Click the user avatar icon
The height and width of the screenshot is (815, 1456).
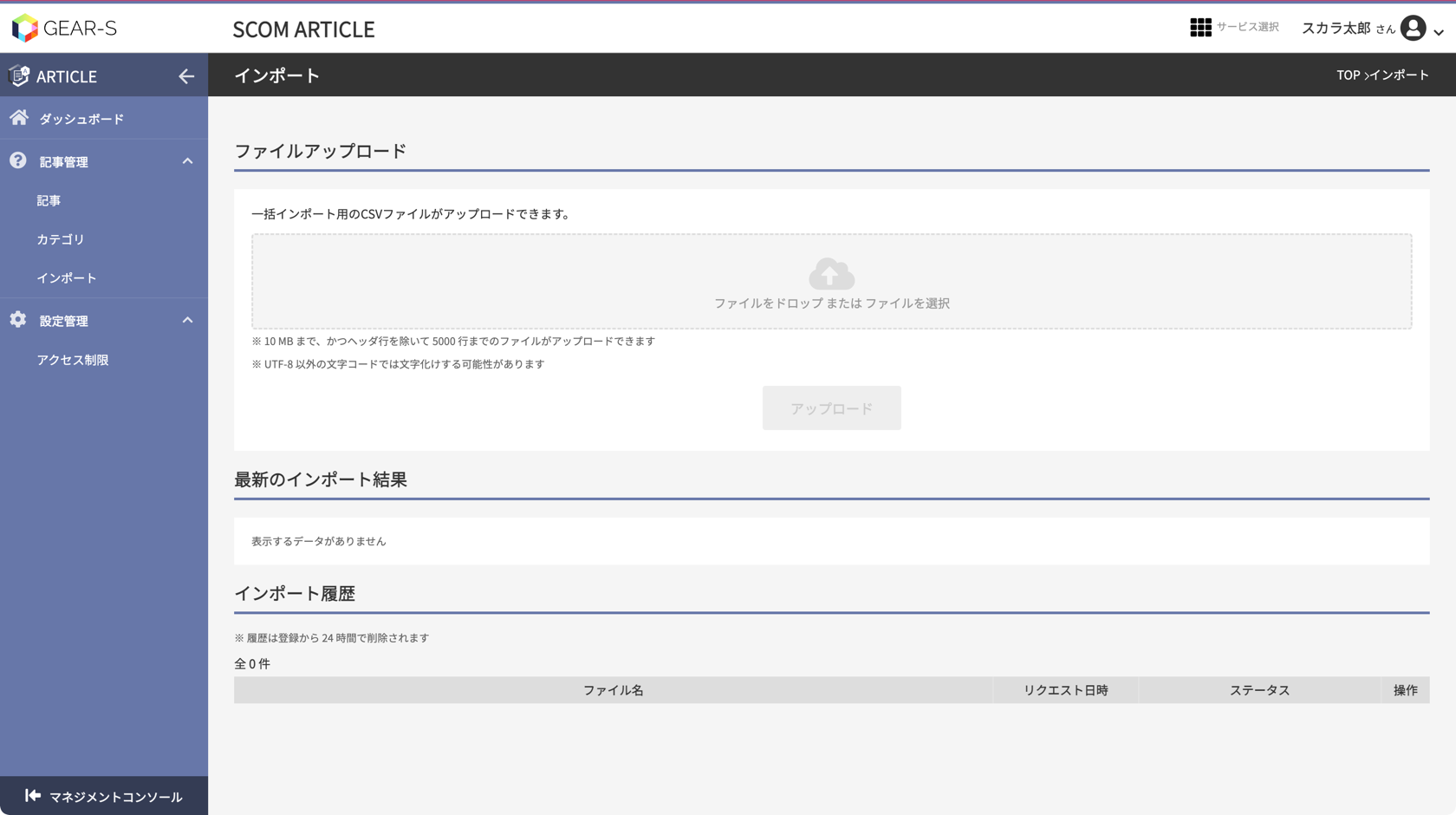(1413, 28)
